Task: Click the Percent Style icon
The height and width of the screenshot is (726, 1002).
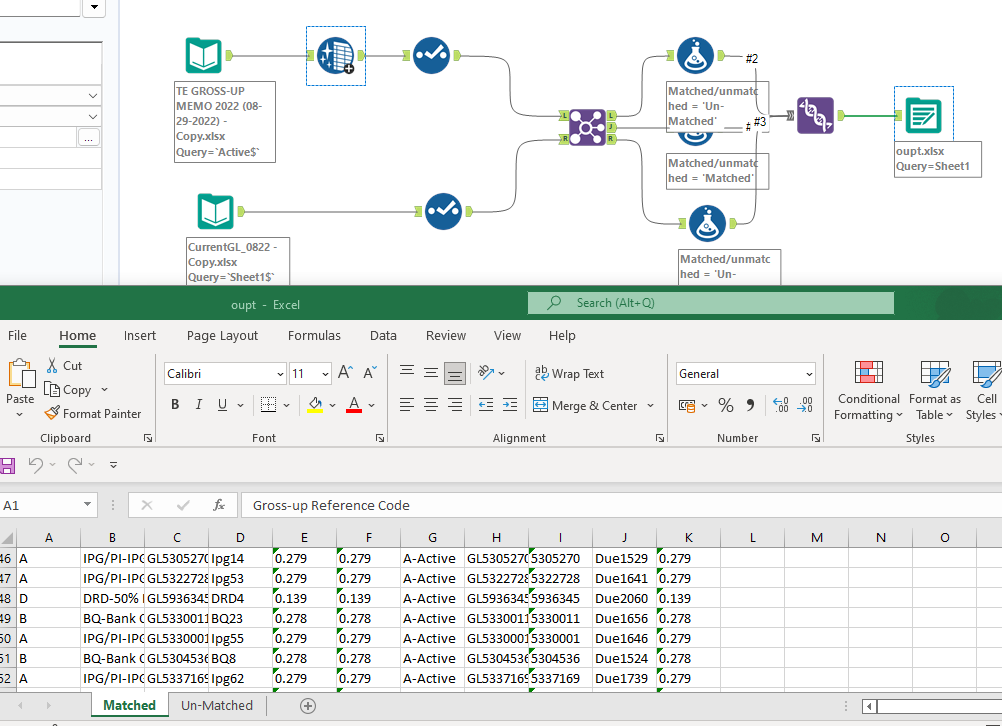Action: (x=726, y=404)
